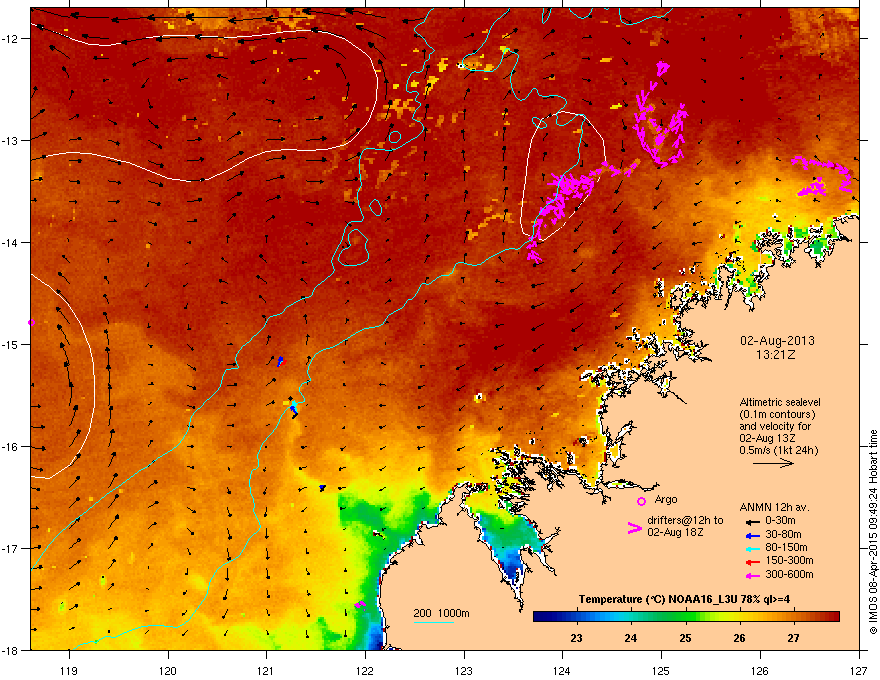Screen dimensions: 880x680
Task: Click the 24 tick label on colorbar
Action: (631, 638)
